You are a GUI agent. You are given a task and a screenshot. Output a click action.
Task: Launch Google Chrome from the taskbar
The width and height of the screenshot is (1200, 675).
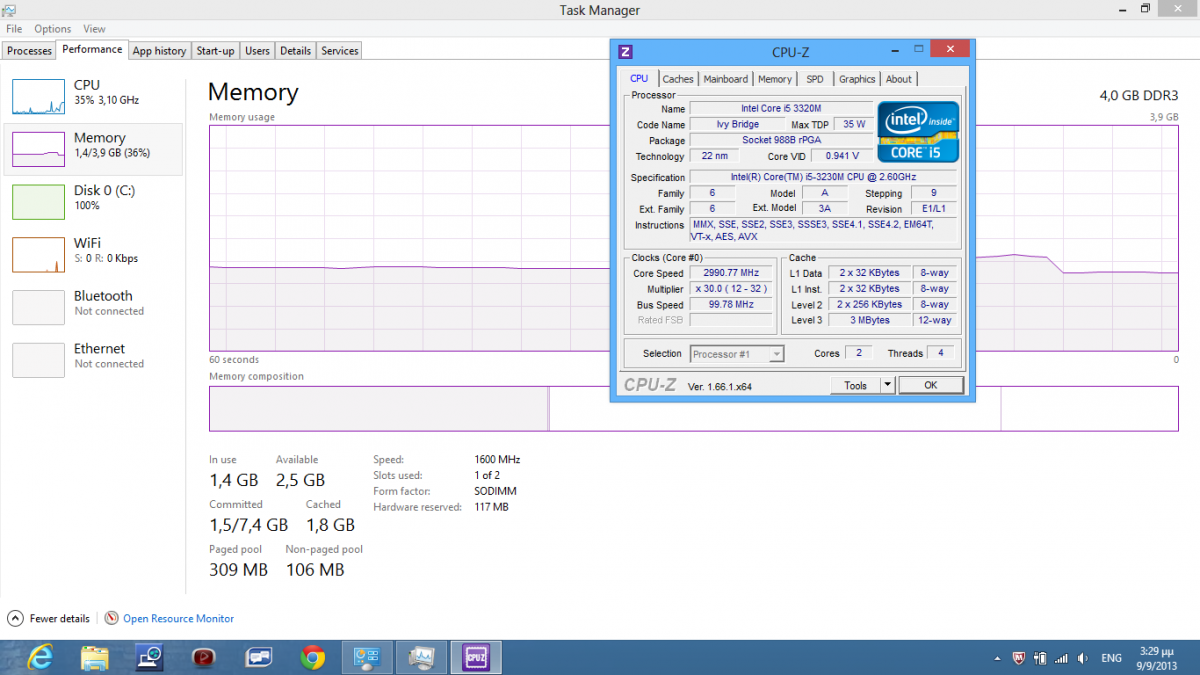[313, 657]
